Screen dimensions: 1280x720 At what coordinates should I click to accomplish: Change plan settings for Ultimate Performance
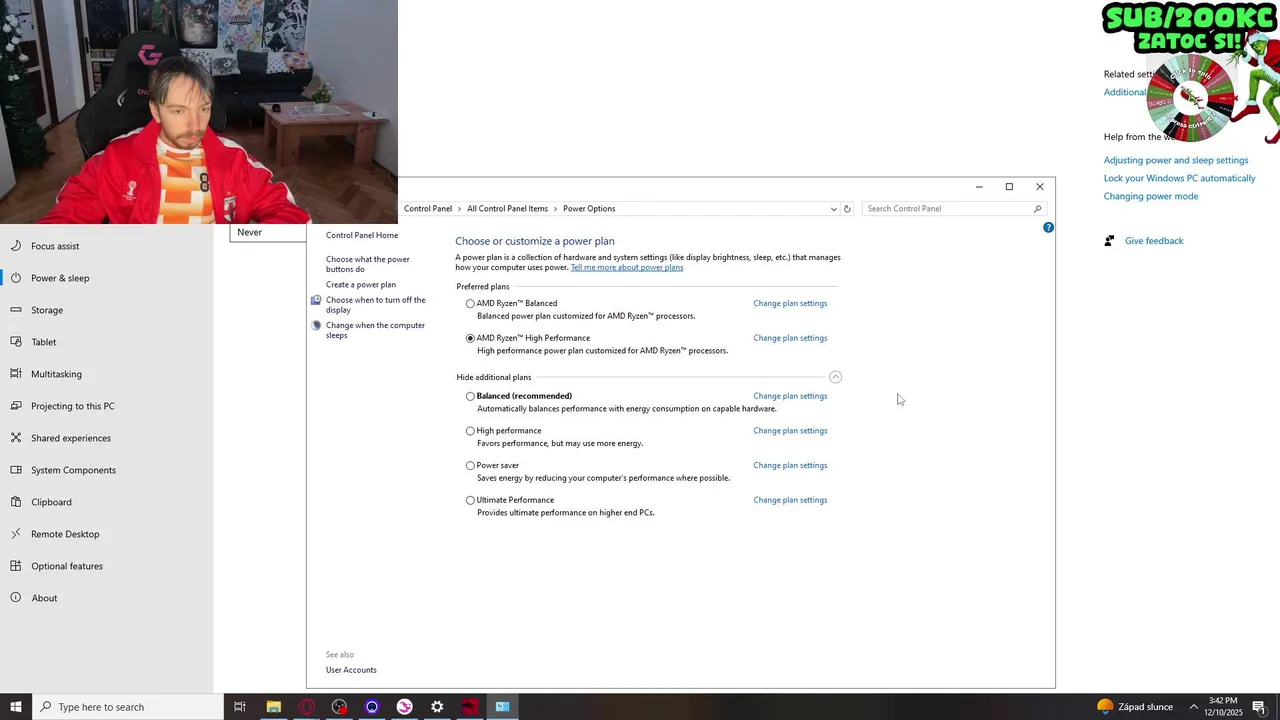pyautogui.click(x=790, y=500)
